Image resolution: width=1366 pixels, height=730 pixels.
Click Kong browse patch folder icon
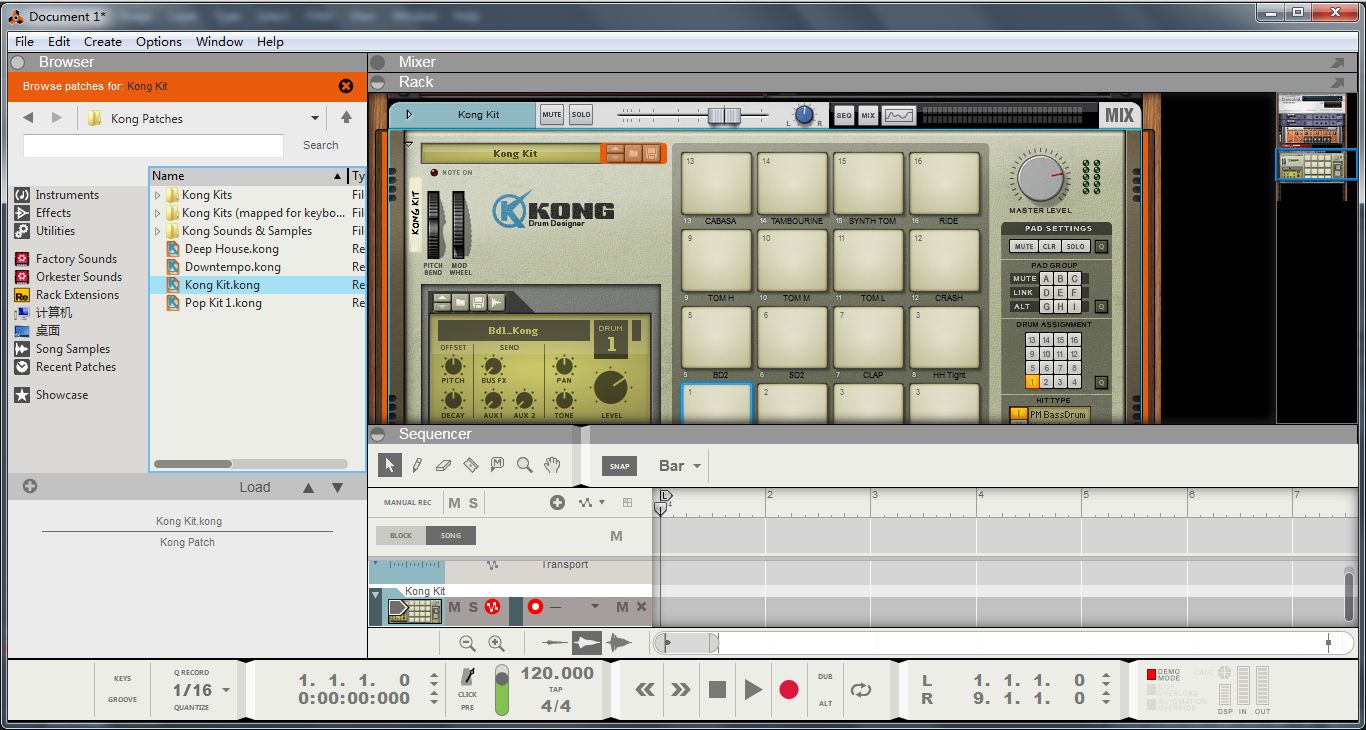[x=632, y=154]
